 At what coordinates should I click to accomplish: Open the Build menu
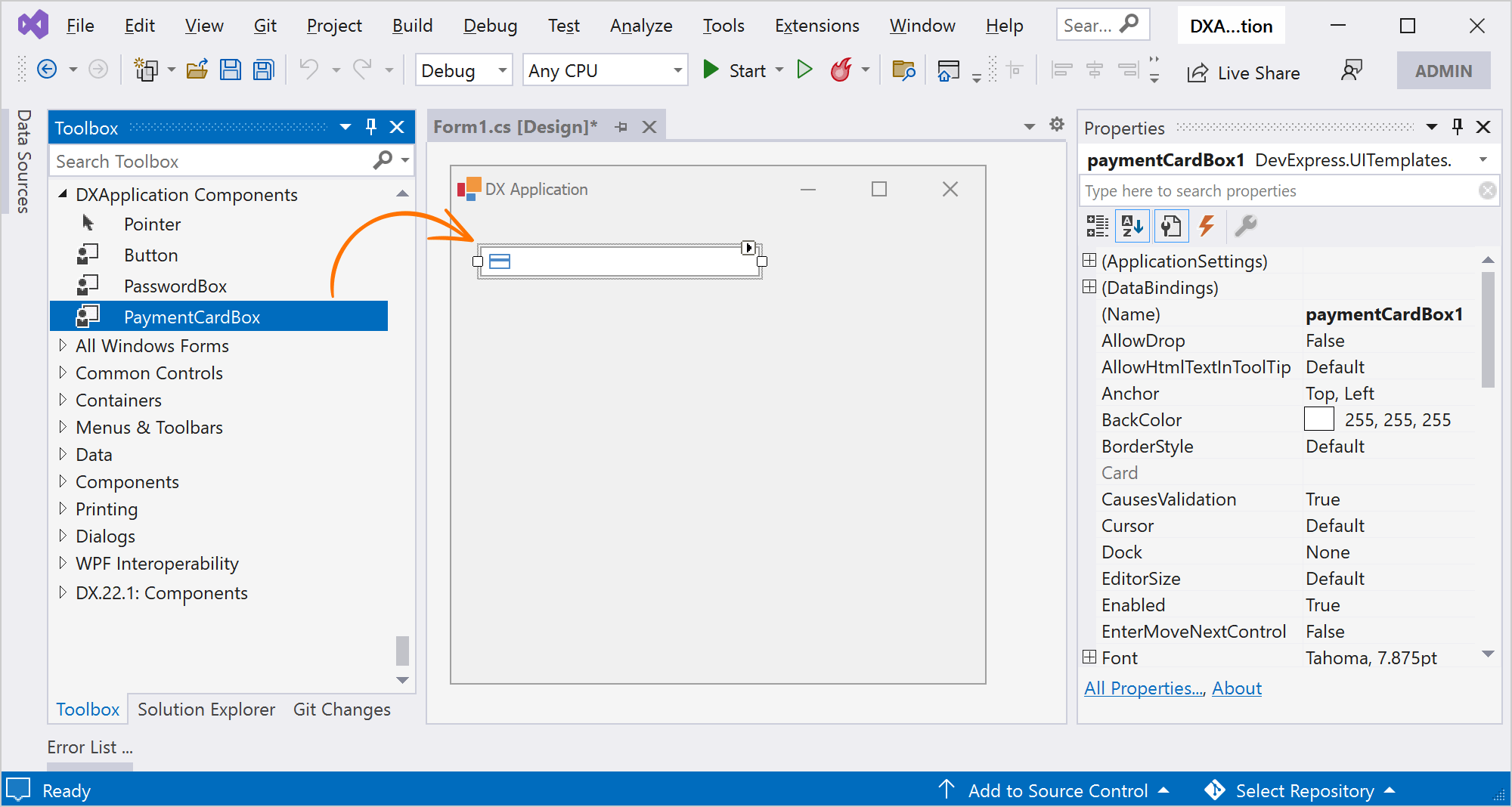coord(412,26)
